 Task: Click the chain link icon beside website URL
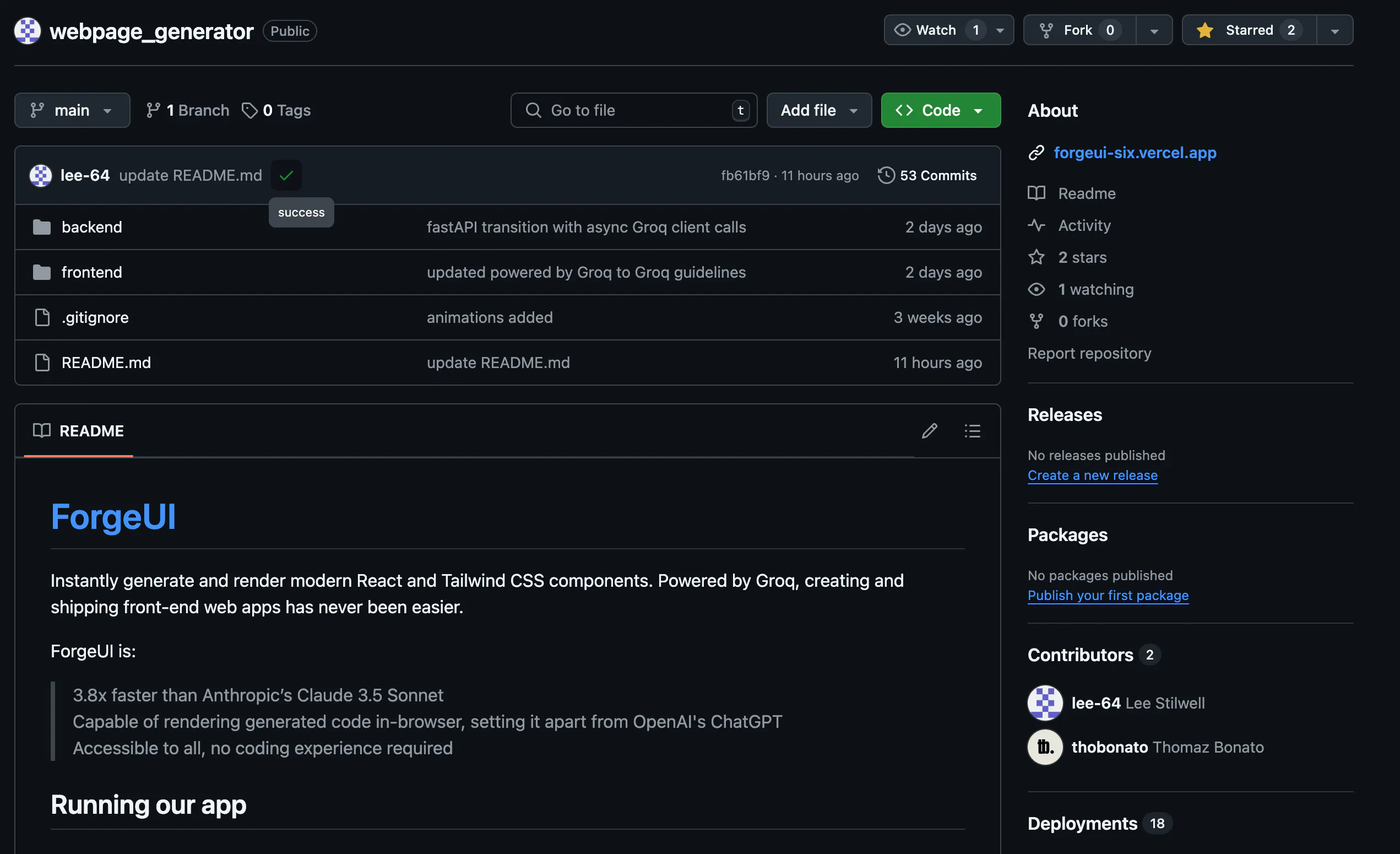tap(1037, 153)
